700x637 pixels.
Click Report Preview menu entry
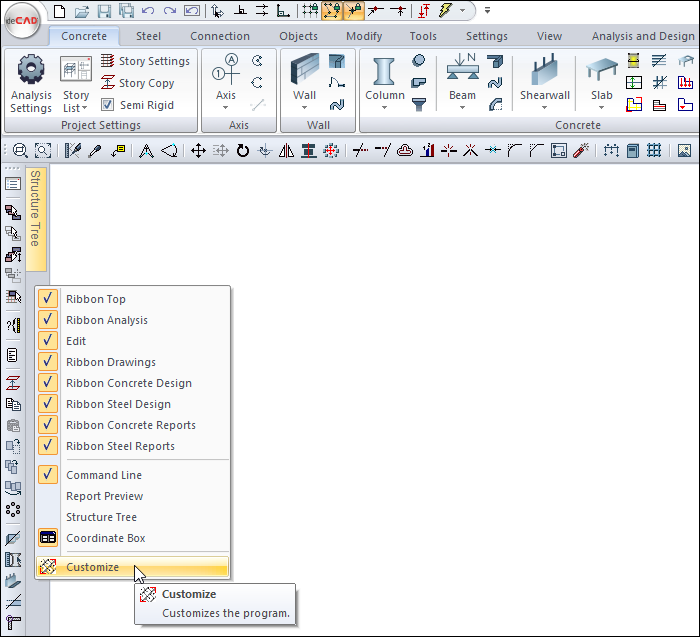104,496
